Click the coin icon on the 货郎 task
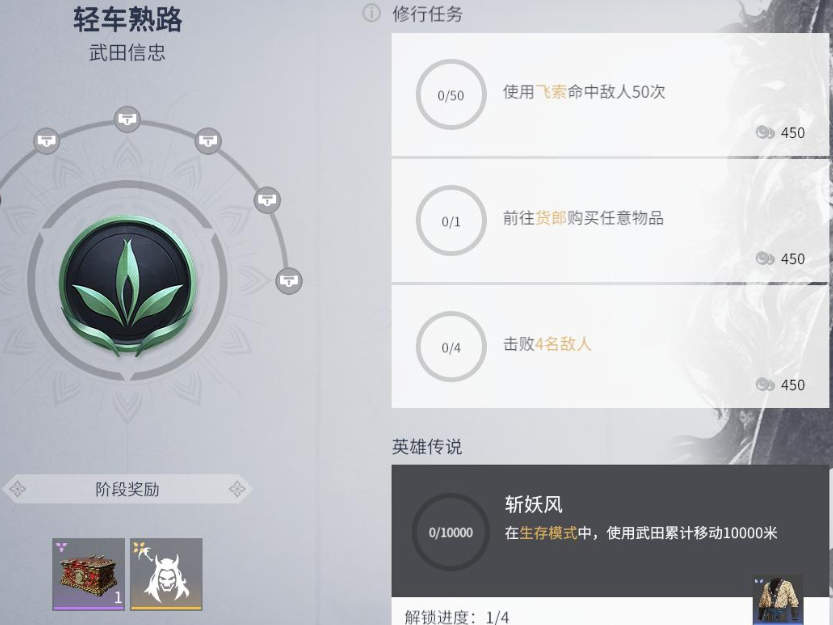This screenshot has width=833, height=625. tap(764, 258)
